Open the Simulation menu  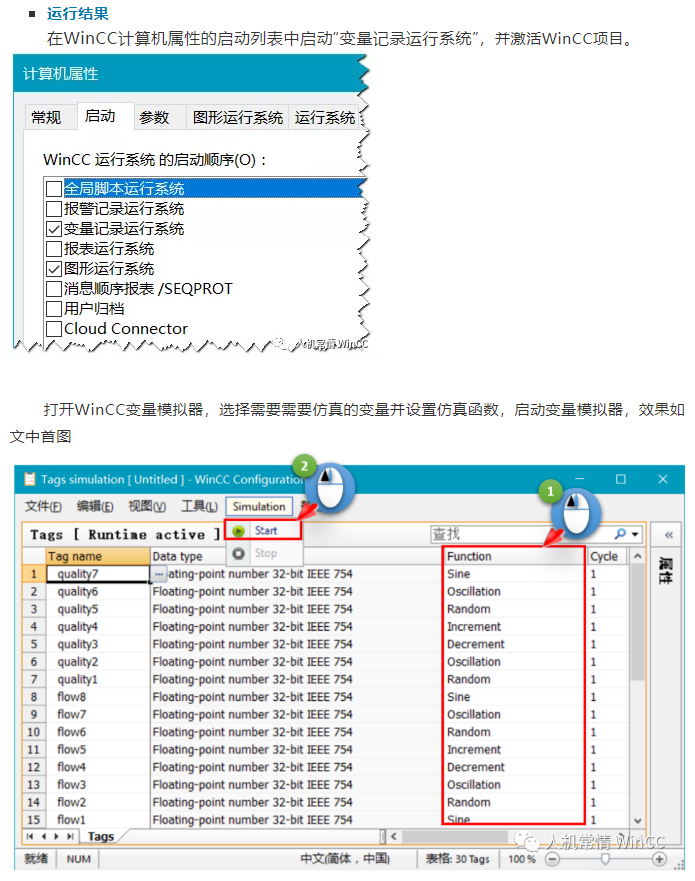(259, 507)
